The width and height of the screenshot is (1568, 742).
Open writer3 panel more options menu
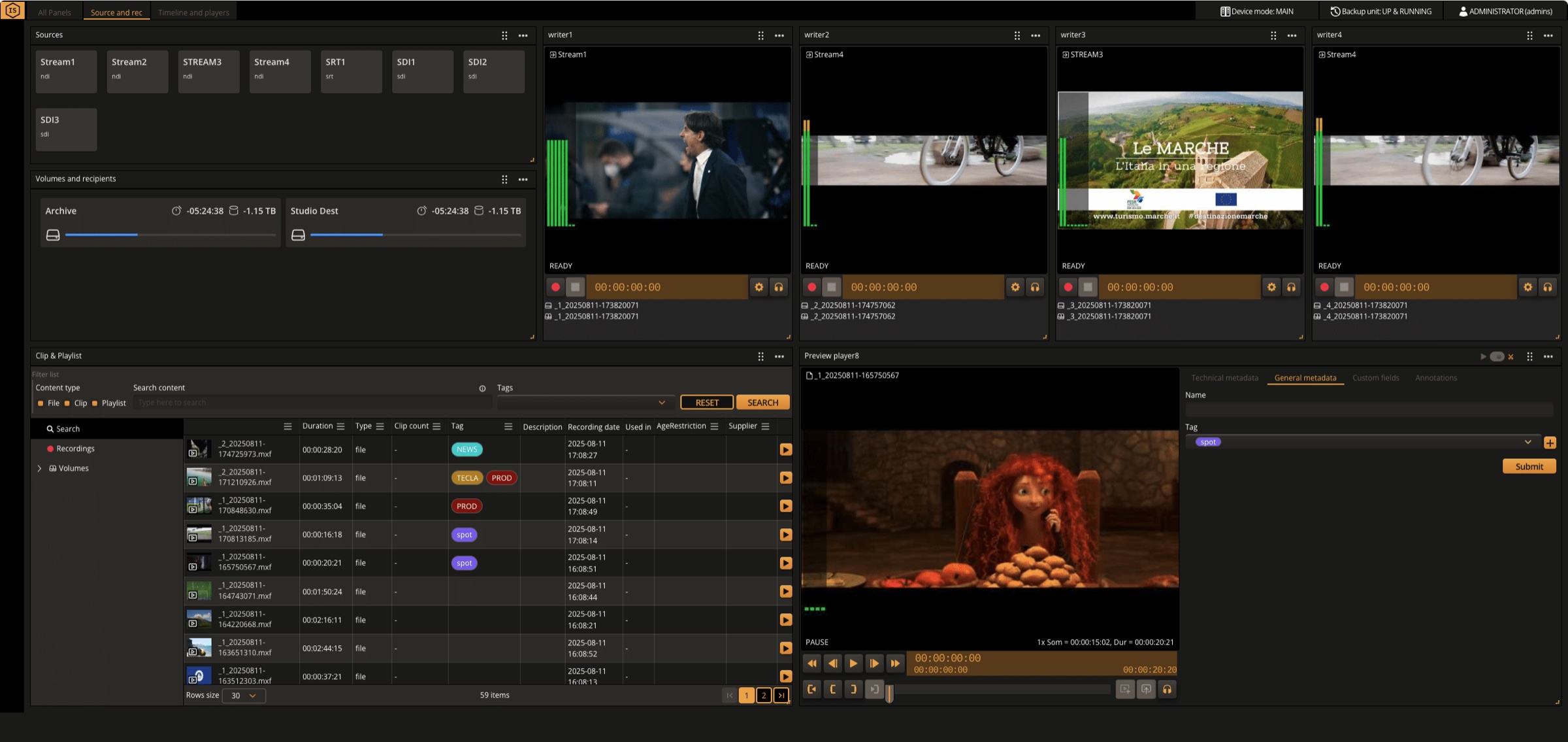[1292, 35]
